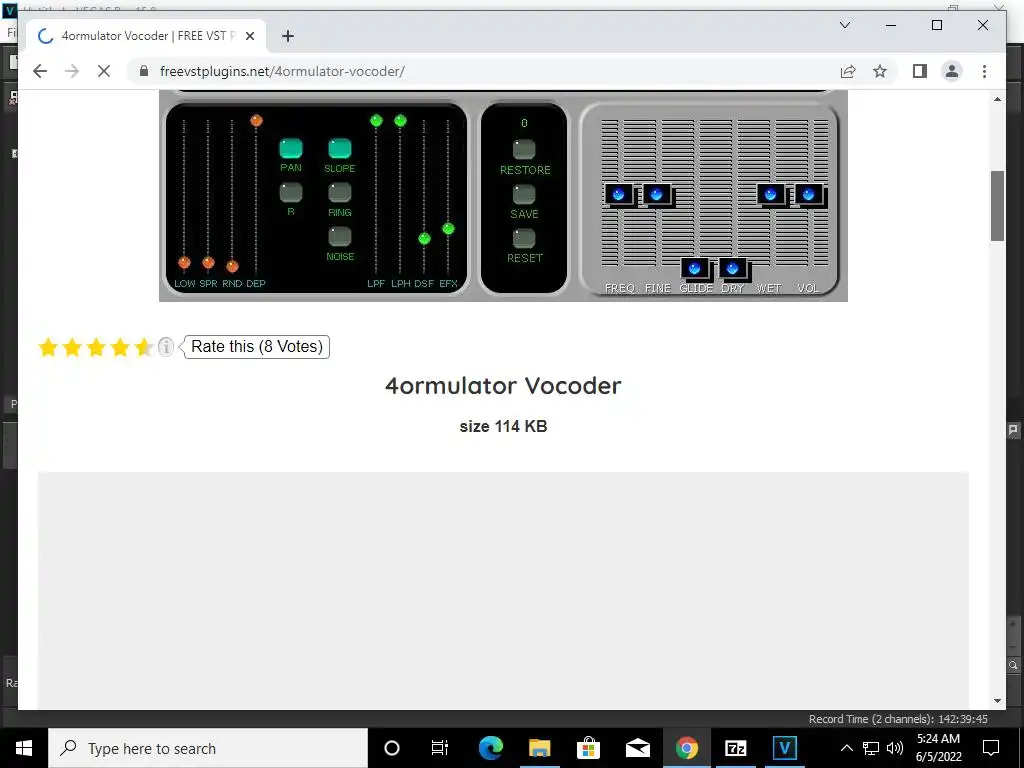Toggle the SLOPE button on vocoder image
Viewport: 1024px width, 768px height.
pyautogui.click(x=340, y=148)
